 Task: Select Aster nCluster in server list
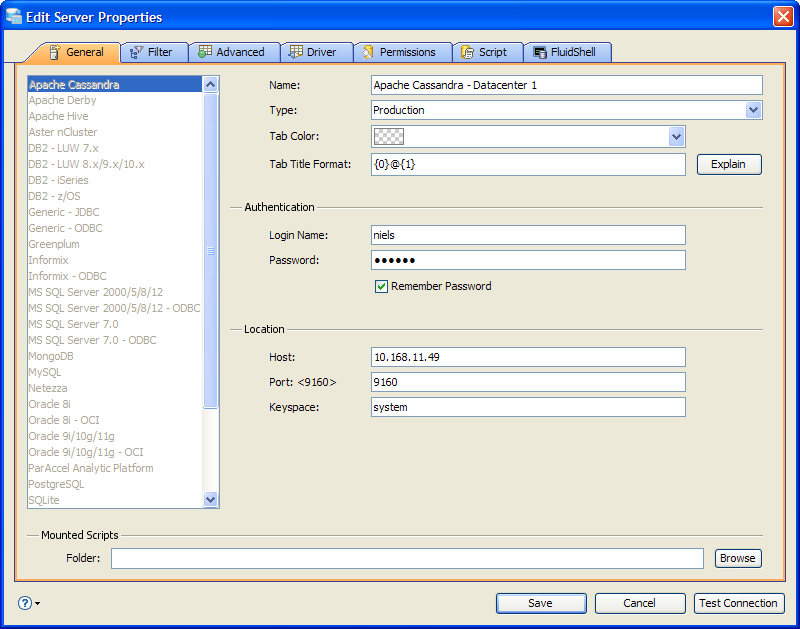[115, 132]
